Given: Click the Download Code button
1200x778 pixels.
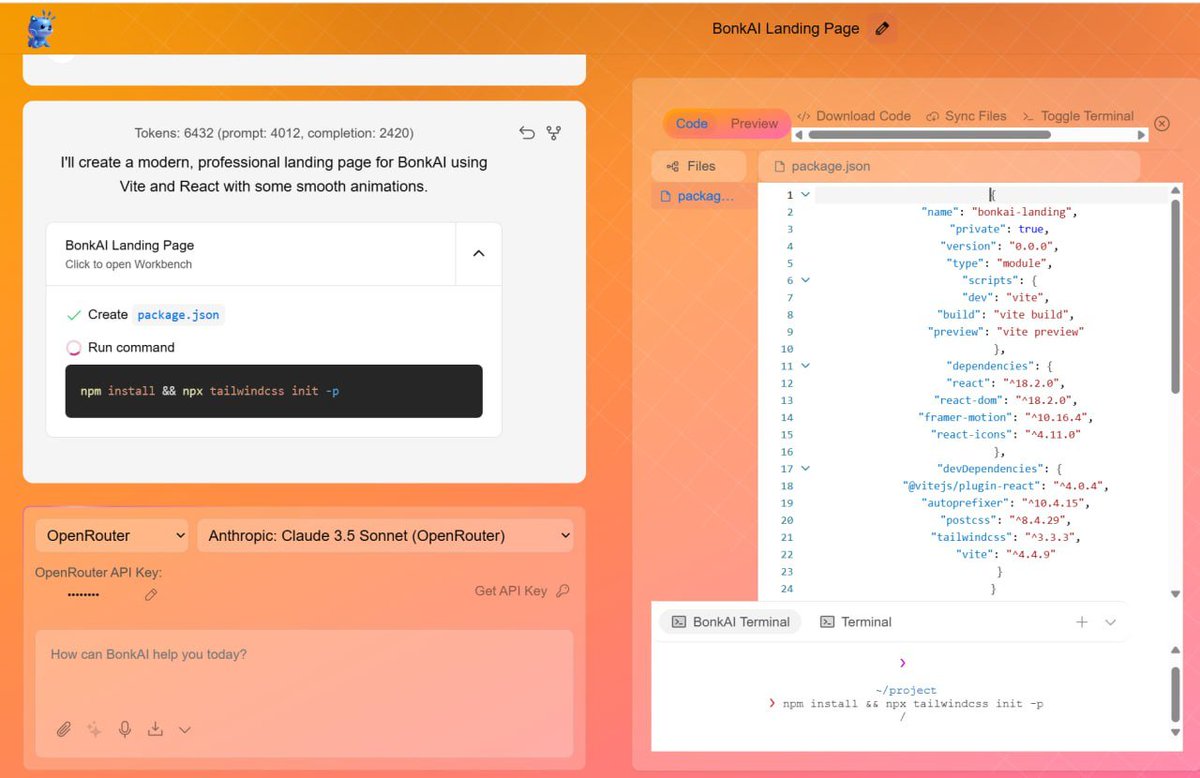Looking at the screenshot, I should point(853,116).
